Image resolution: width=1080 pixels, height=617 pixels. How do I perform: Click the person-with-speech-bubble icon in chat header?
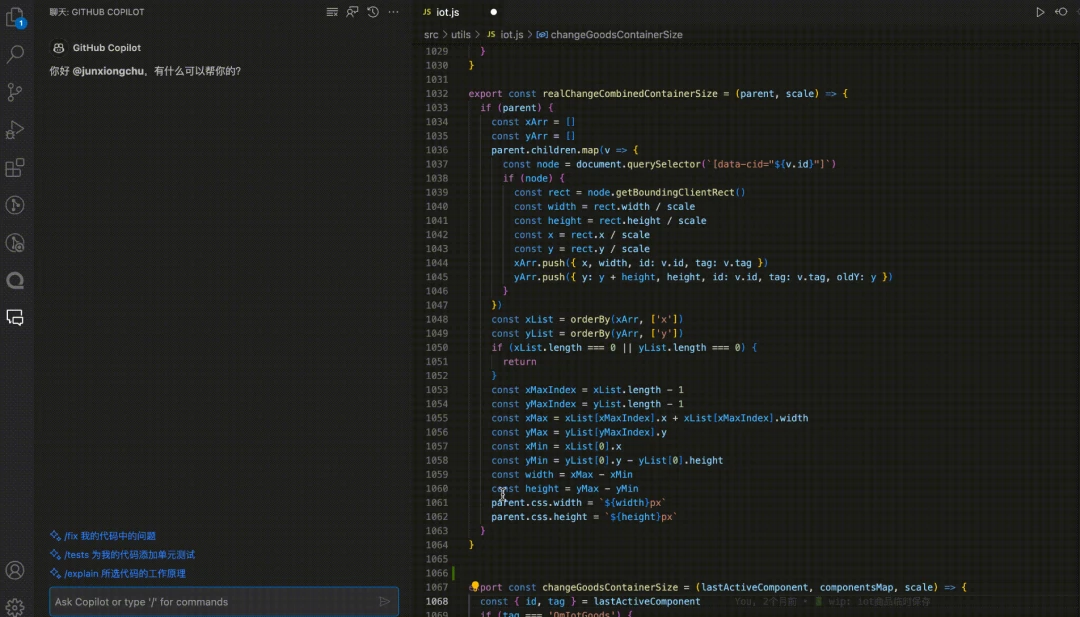(x=353, y=12)
